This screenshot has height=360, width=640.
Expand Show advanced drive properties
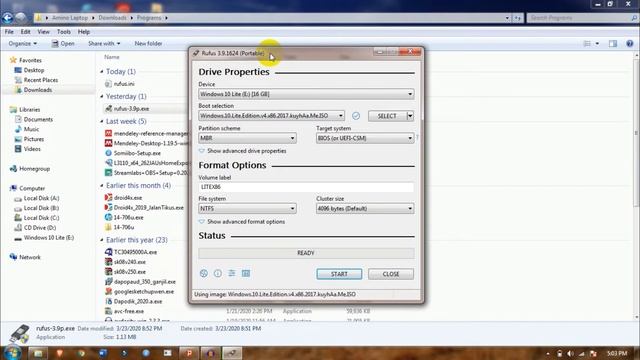(x=242, y=151)
